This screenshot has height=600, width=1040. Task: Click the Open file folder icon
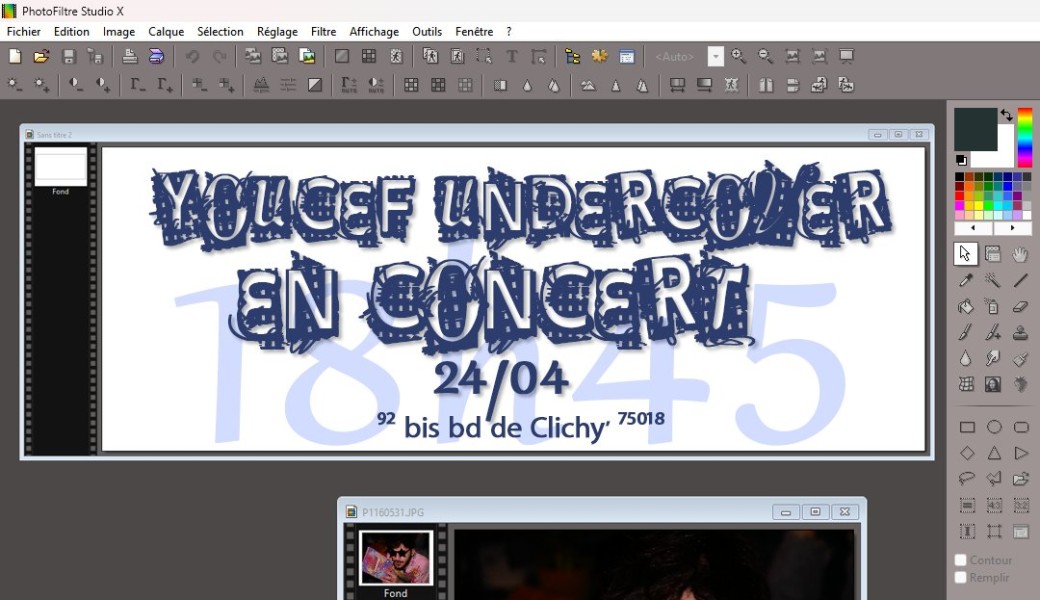point(41,56)
